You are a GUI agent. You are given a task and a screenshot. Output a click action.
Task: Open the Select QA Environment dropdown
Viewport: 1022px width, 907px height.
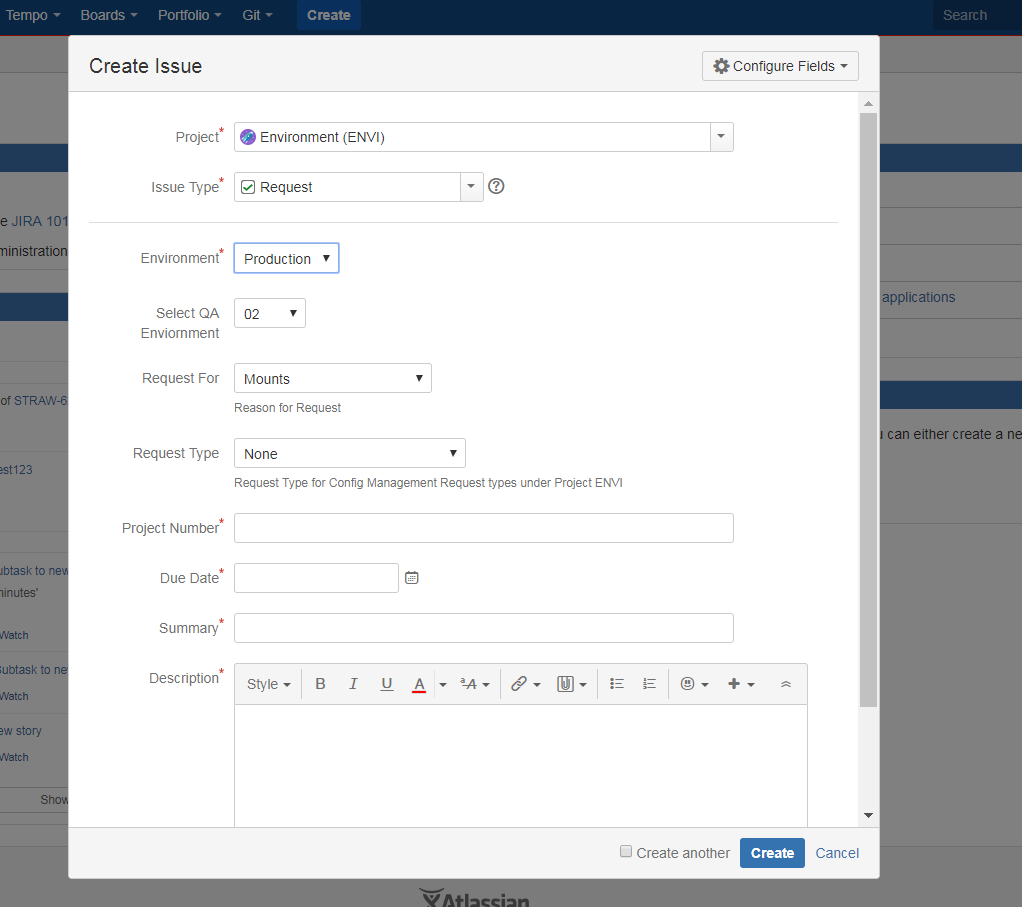point(270,313)
